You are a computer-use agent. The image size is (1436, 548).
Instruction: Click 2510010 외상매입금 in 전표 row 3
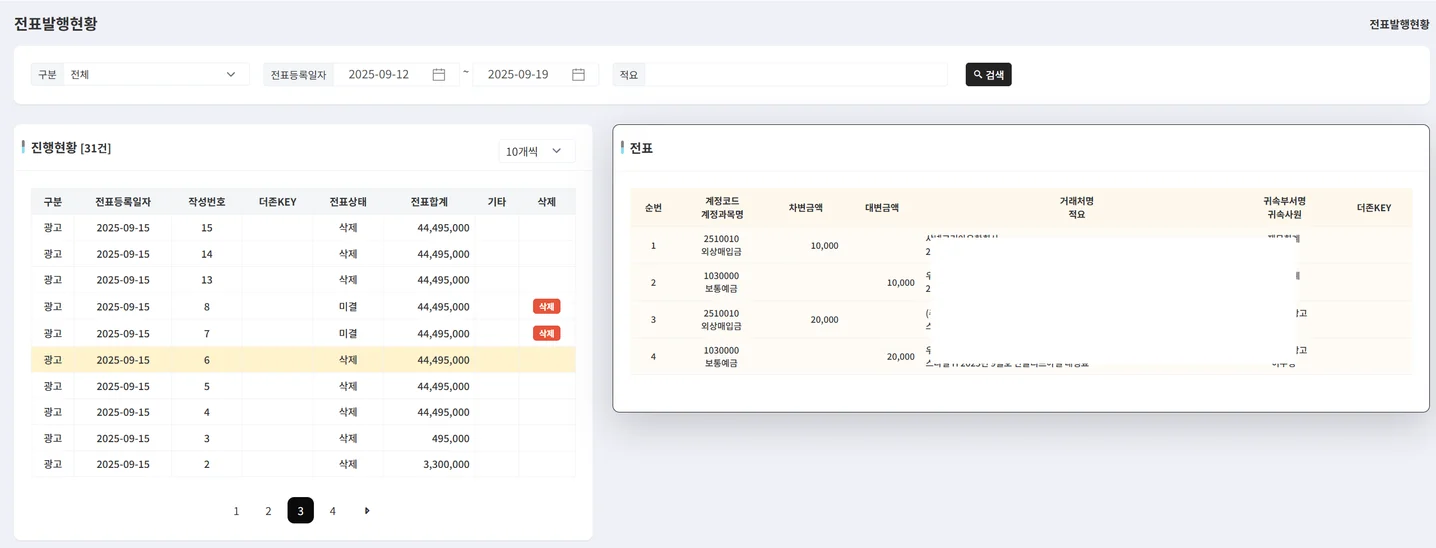[x=721, y=319]
